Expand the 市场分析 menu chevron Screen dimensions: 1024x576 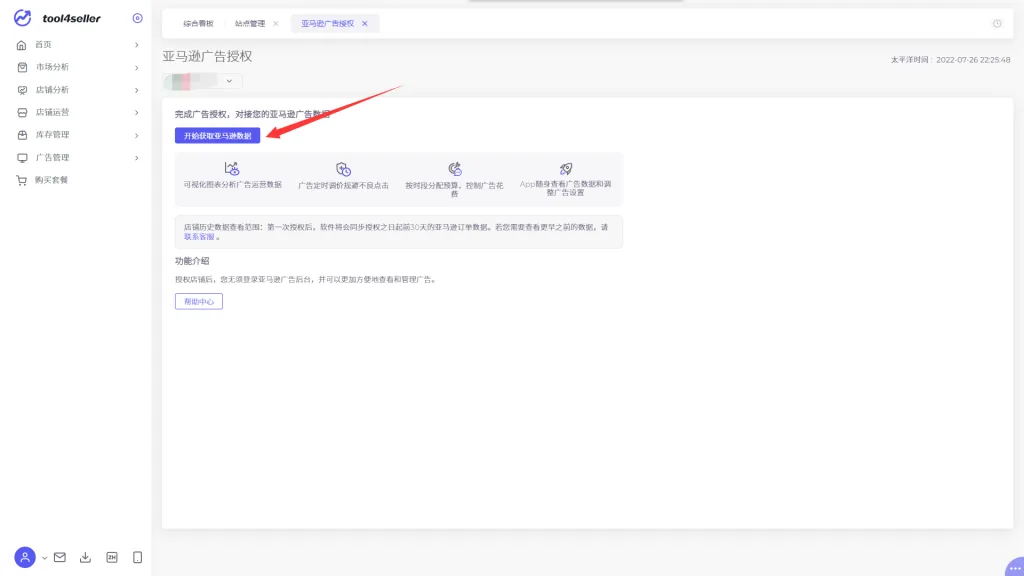click(x=136, y=68)
